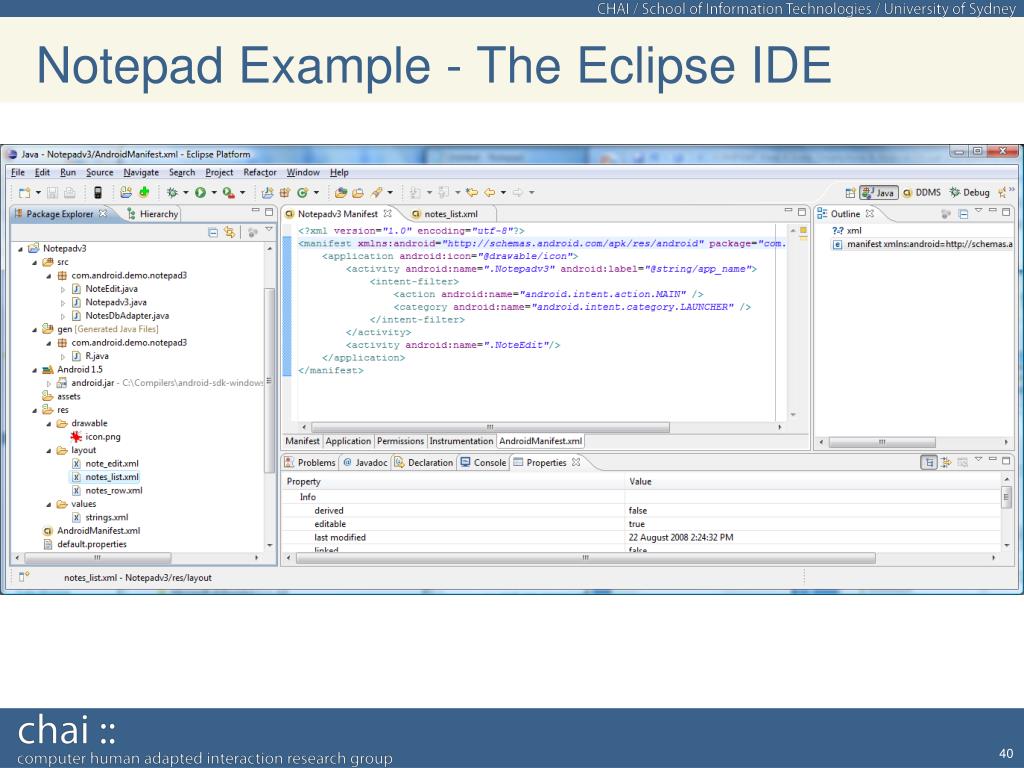This screenshot has width=1024, height=768.
Task: Collapse the res folder node
Action: (35, 411)
